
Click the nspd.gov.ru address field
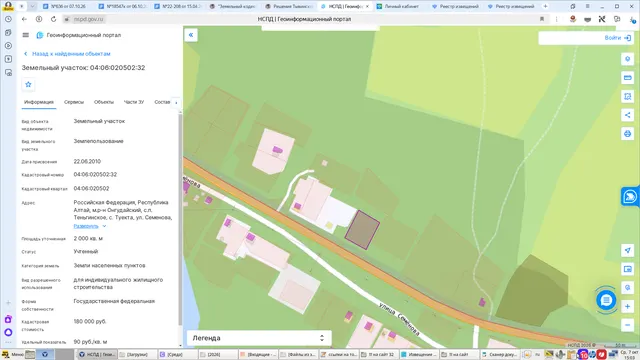(89, 19)
